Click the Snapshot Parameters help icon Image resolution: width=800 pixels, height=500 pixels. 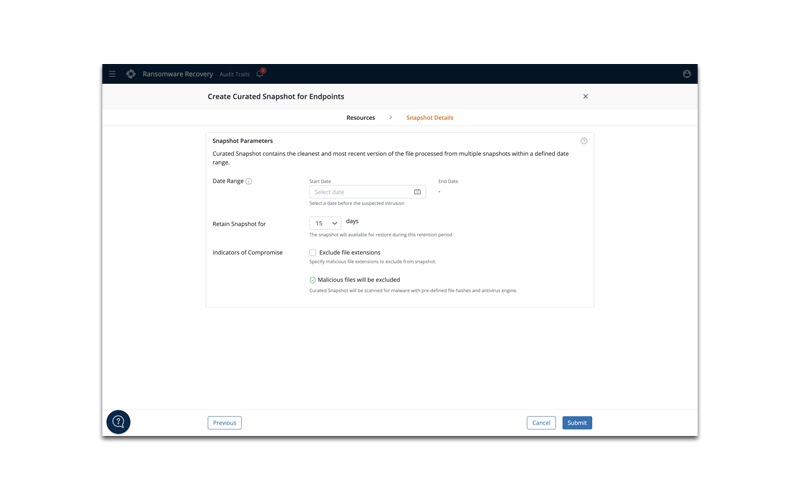pyautogui.click(x=584, y=141)
